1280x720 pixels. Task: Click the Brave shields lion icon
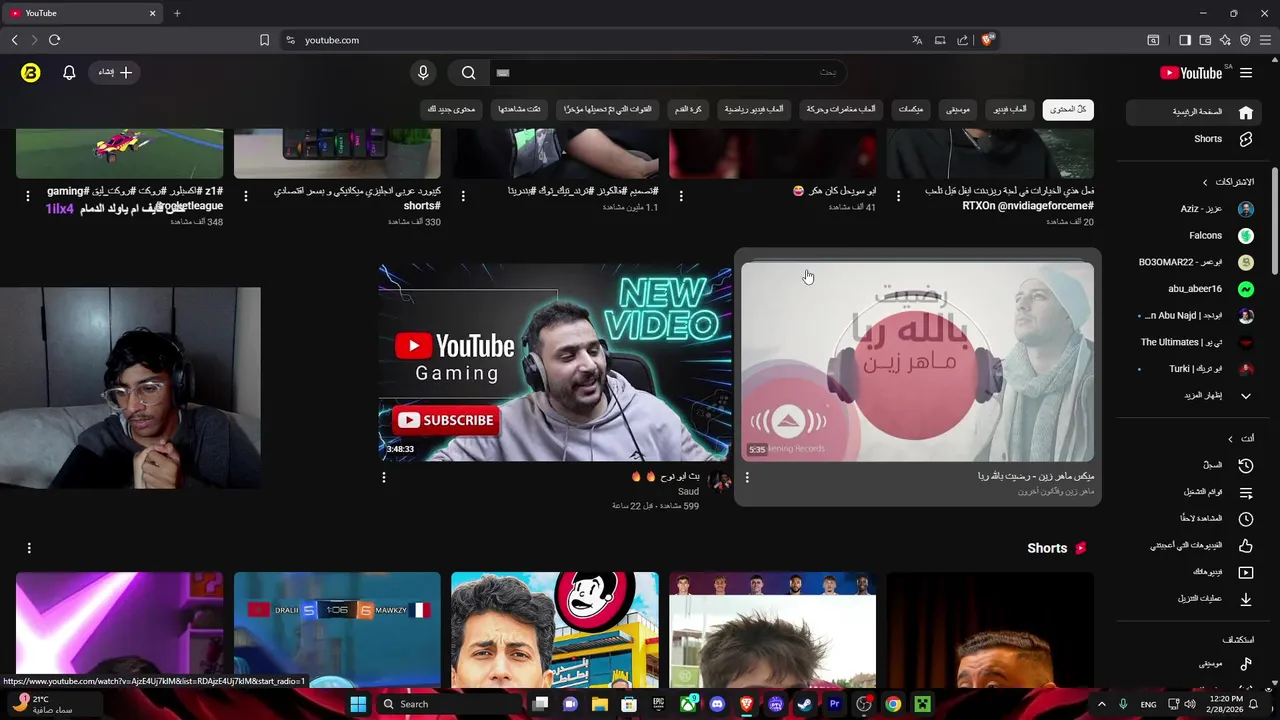pos(987,40)
